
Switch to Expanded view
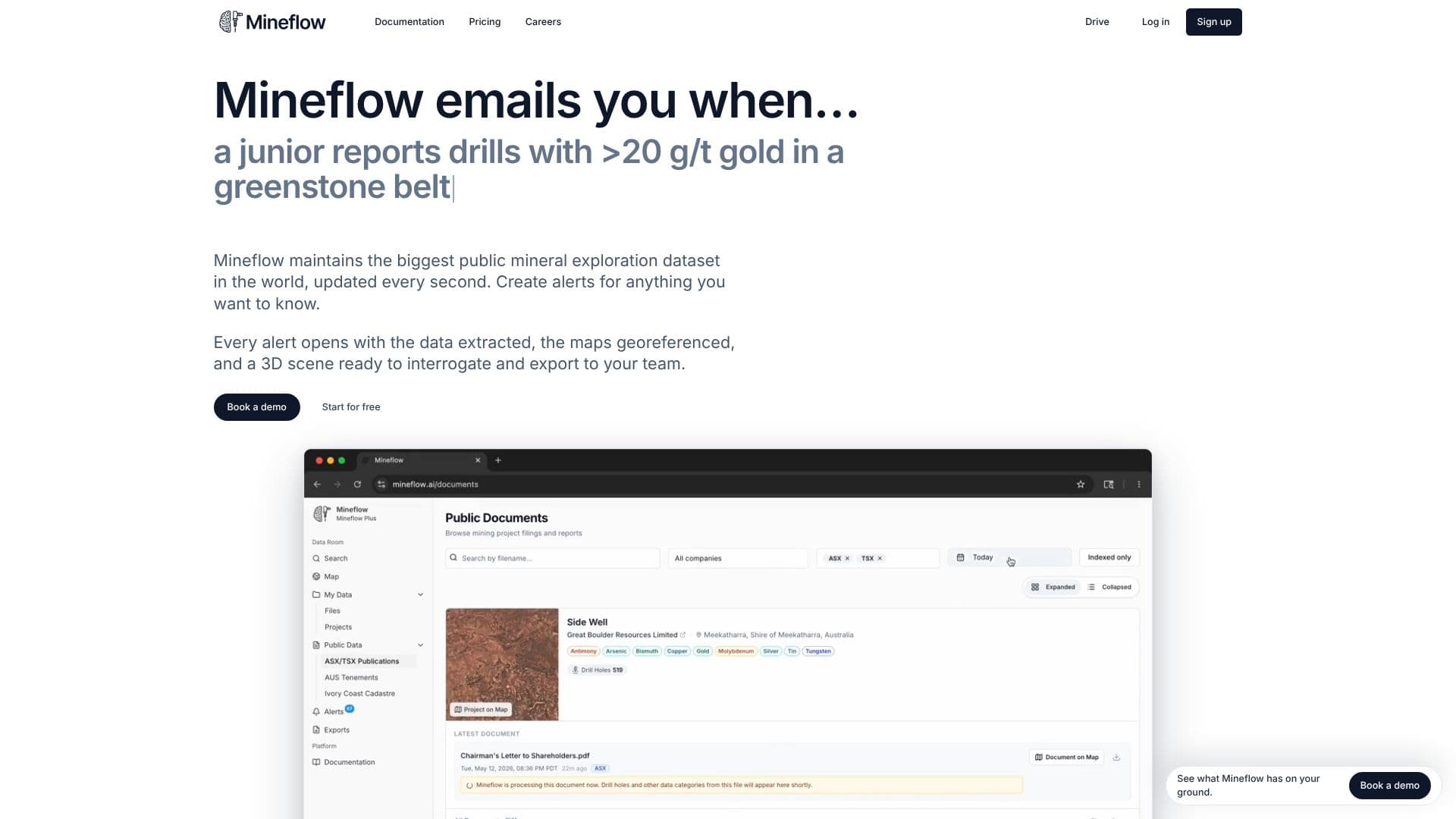(1053, 587)
